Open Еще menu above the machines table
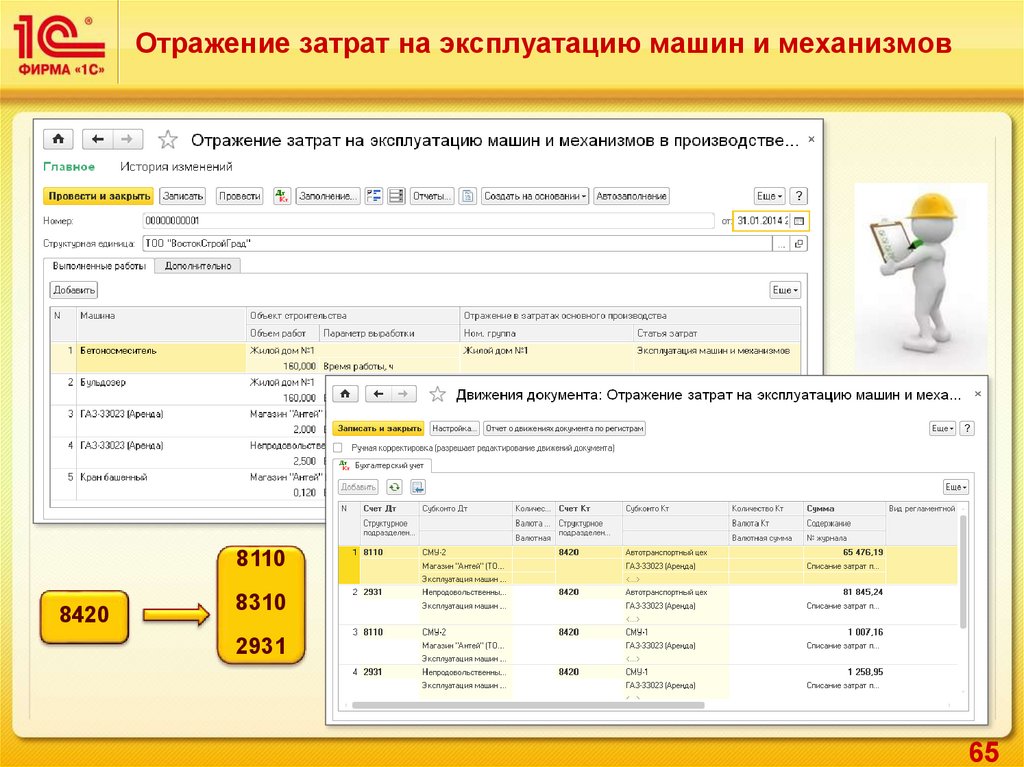 [x=784, y=290]
